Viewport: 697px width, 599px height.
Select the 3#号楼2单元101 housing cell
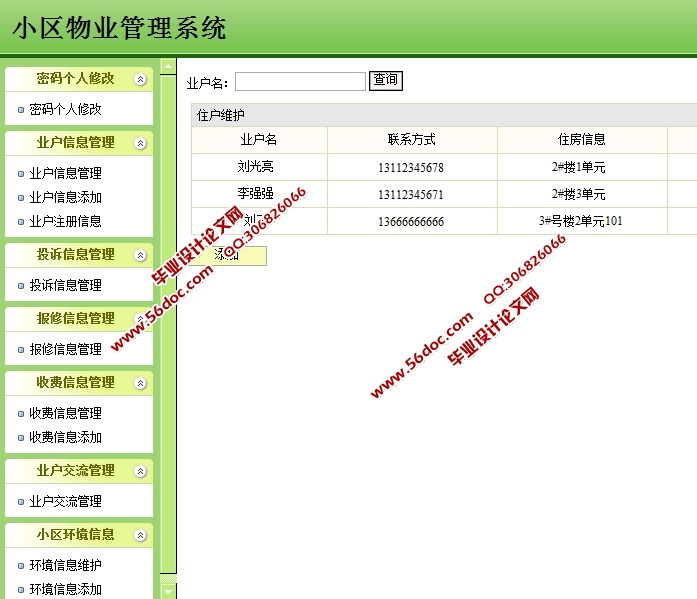[582, 221]
